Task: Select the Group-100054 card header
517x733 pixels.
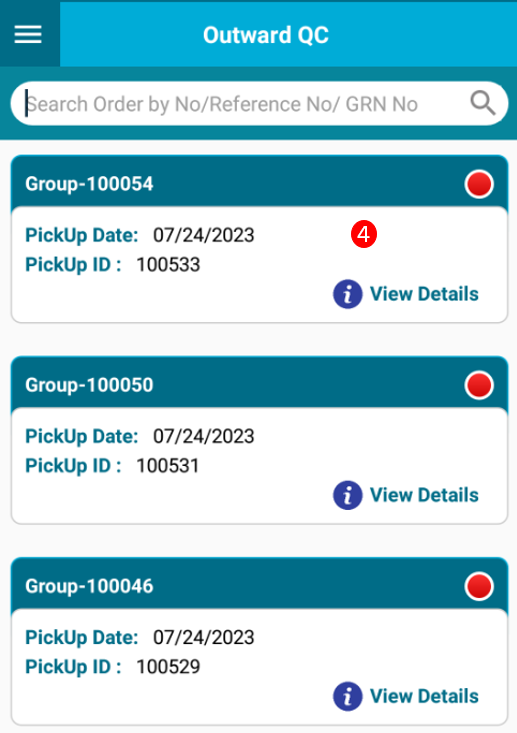Action: pyautogui.click(x=259, y=183)
